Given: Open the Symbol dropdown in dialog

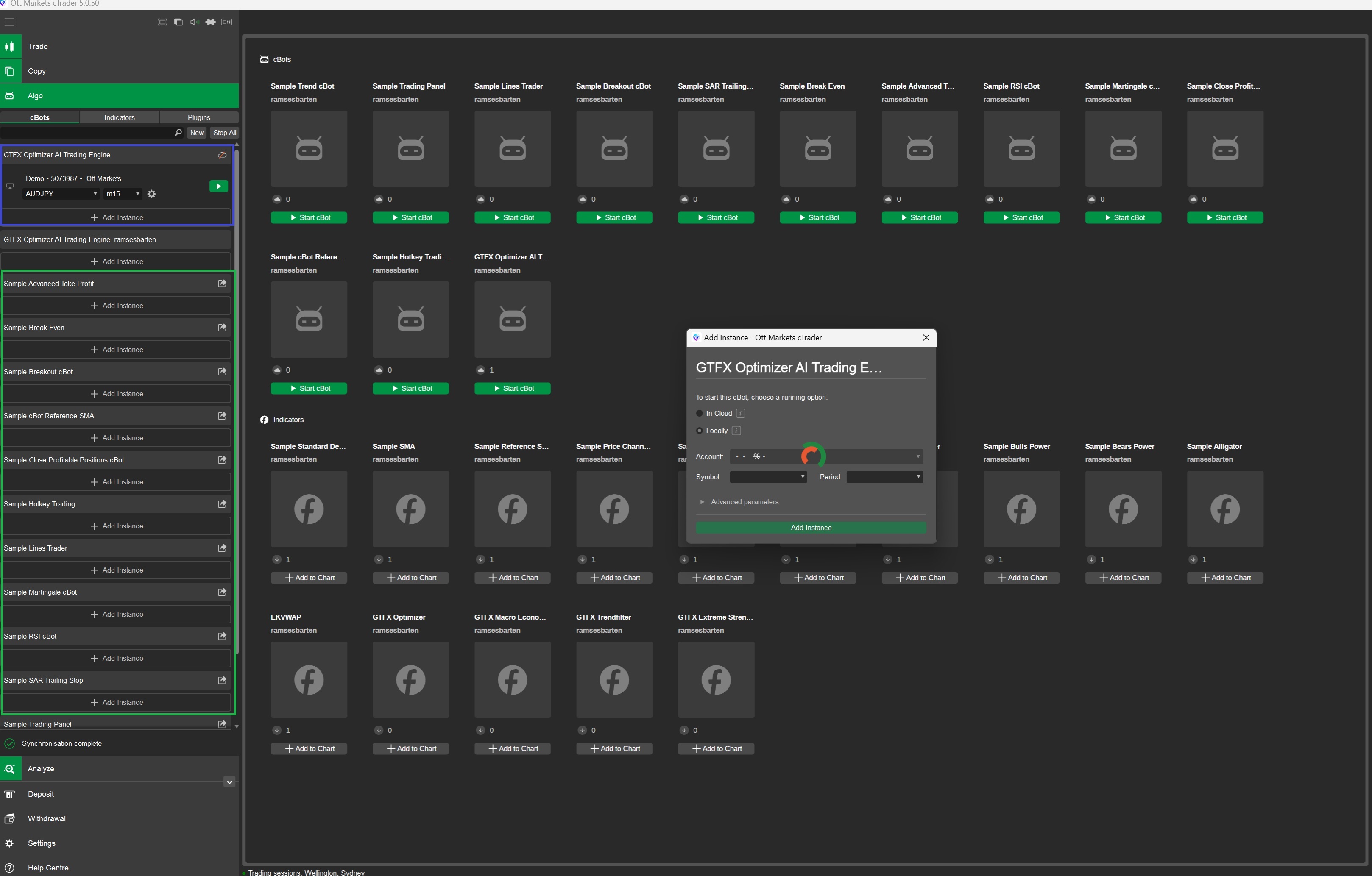Looking at the screenshot, I should (x=768, y=477).
